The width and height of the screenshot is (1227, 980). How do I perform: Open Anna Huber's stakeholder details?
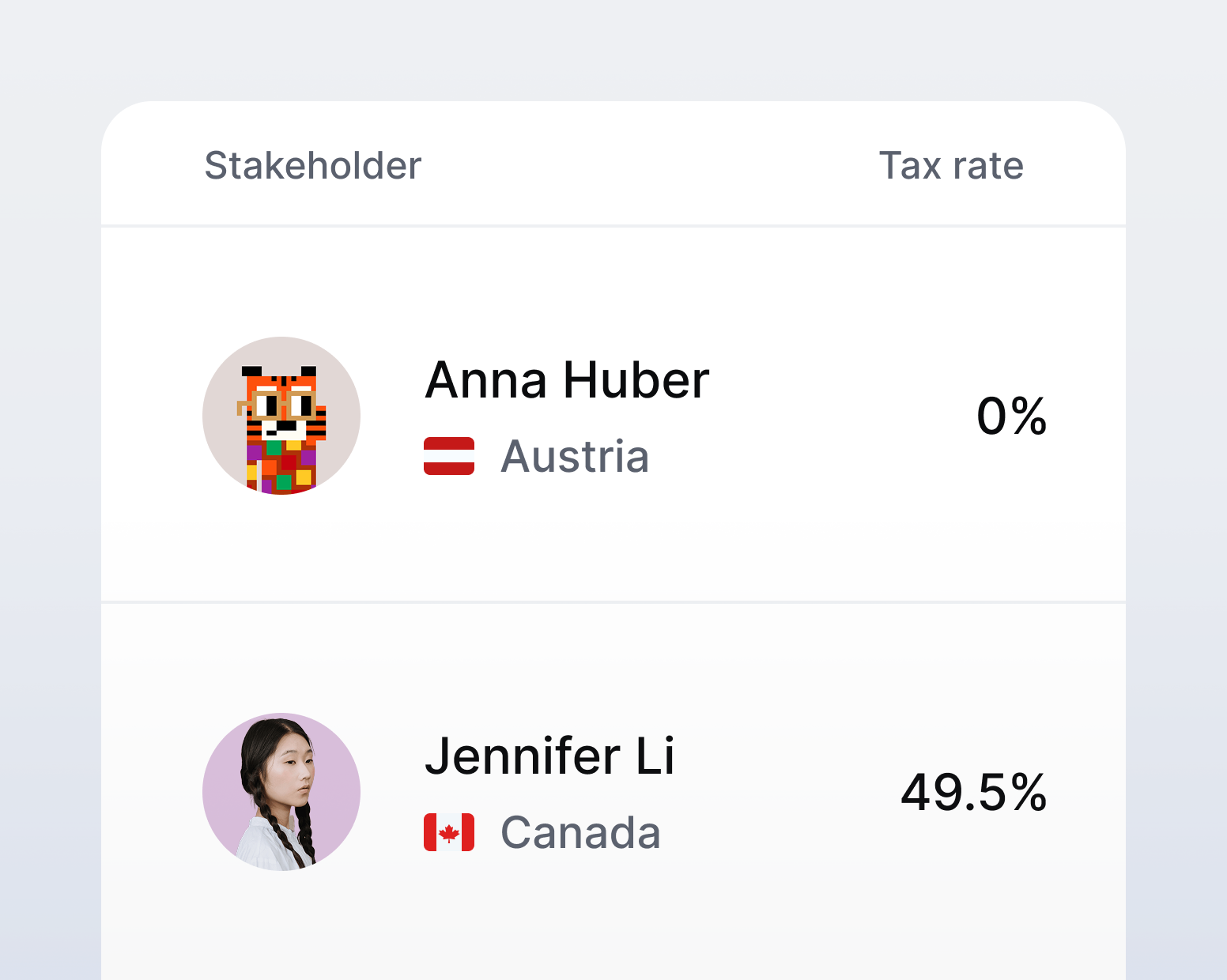coord(567,380)
